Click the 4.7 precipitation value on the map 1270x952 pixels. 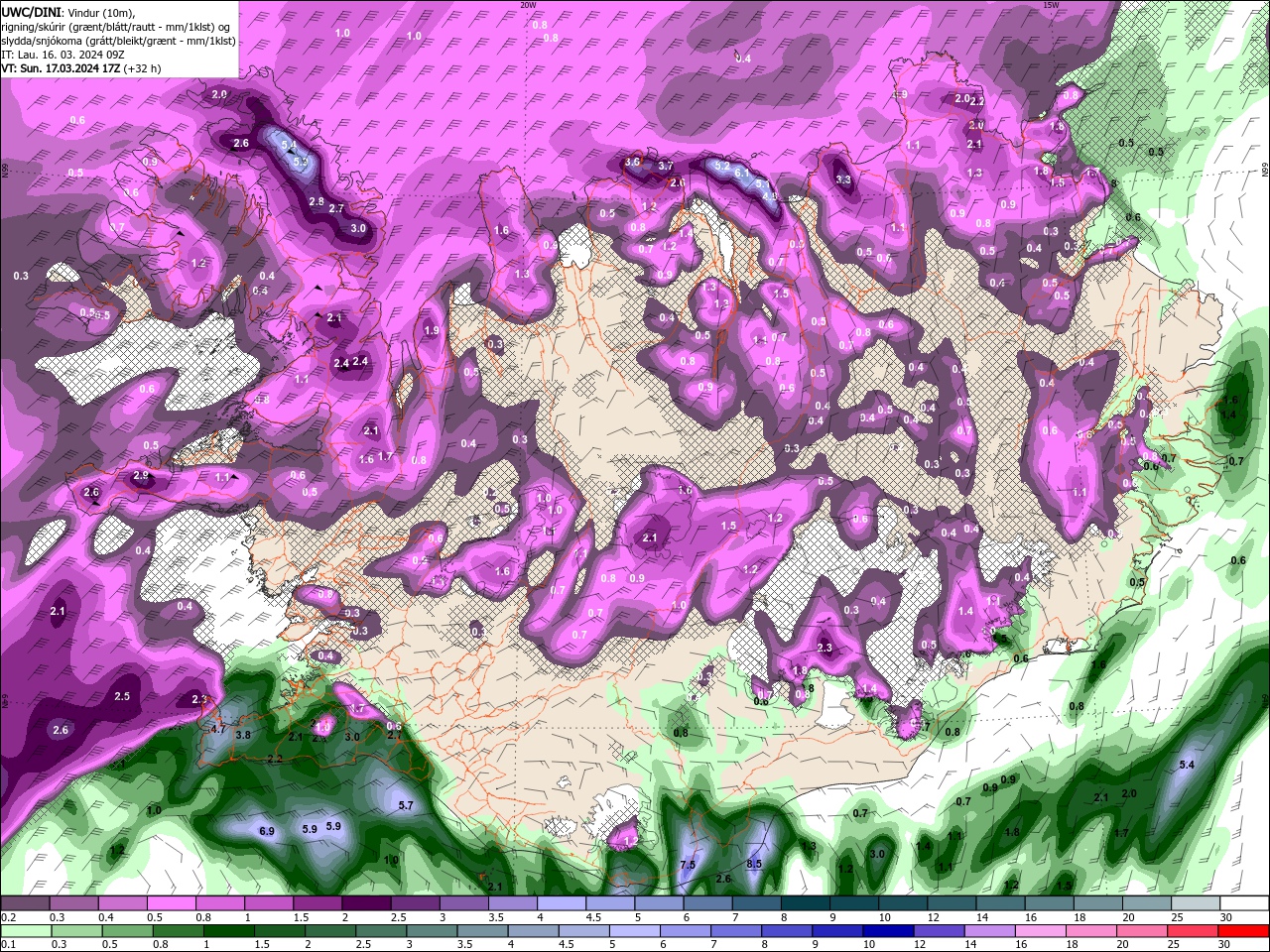coord(219,729)
